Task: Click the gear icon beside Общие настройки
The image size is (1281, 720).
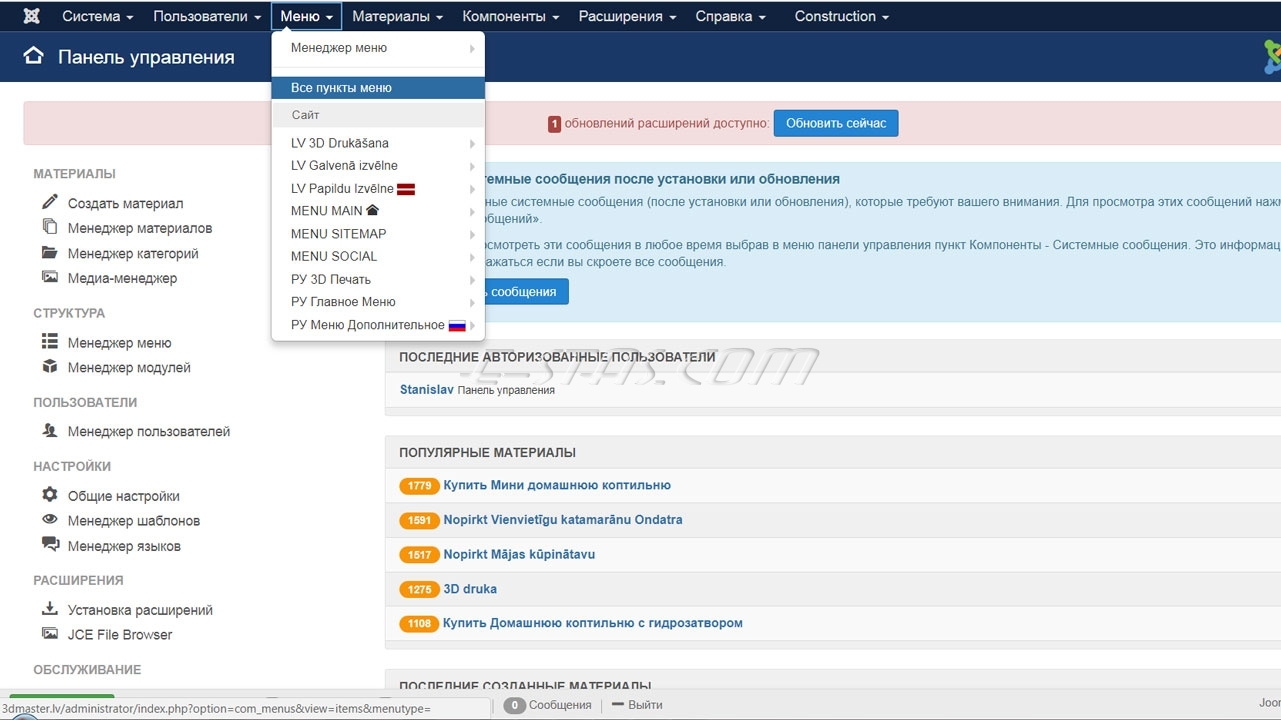Action: [x=50, y=494]
